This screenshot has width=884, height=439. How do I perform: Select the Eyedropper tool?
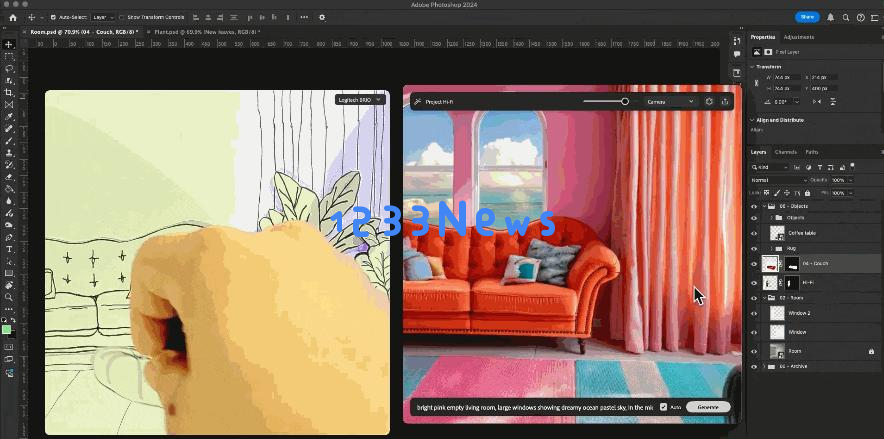8,117
